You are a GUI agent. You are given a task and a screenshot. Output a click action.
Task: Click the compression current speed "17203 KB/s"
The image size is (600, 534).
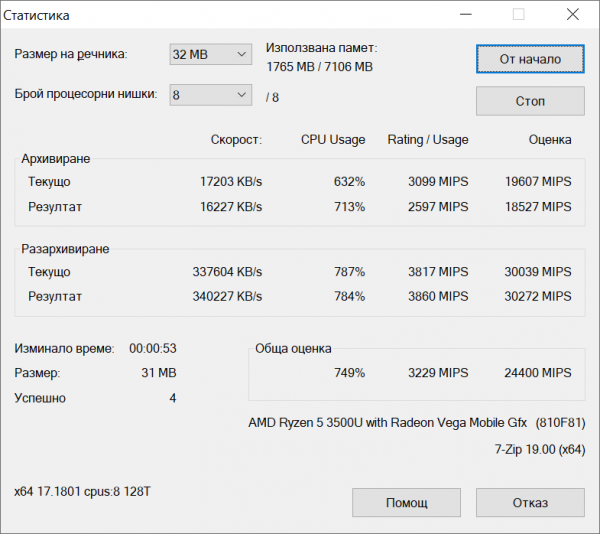[x=231, y=181]
